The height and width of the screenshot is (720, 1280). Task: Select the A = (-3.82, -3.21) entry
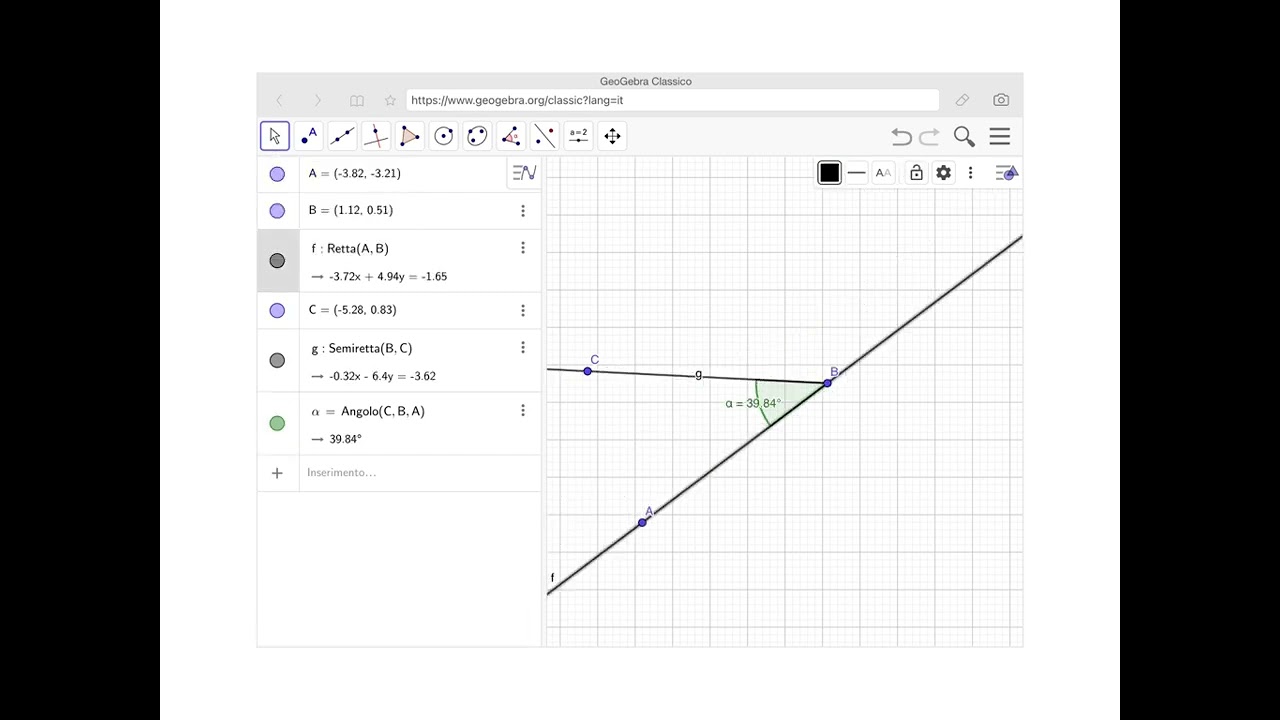coord(354,173)
